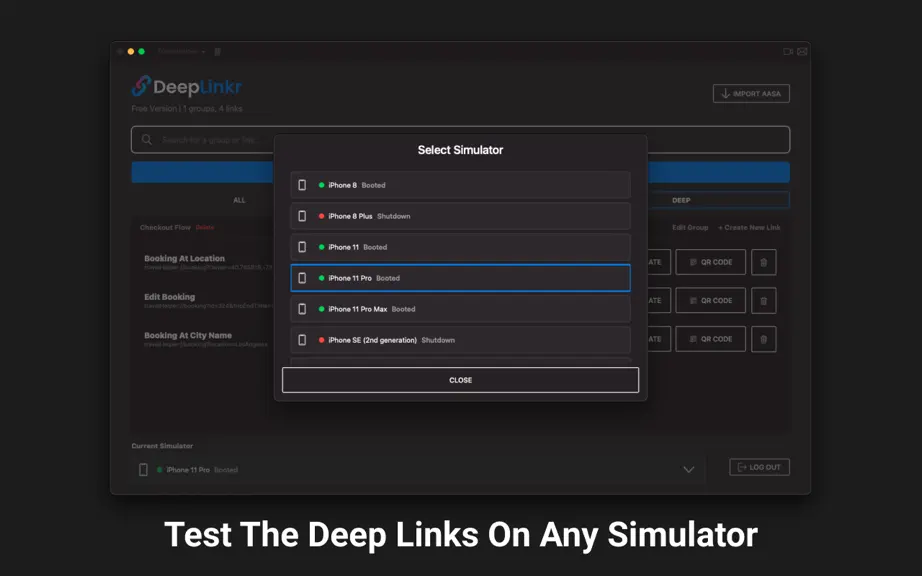This screenshot has width=922, height=576.
Task: Click the red status dot for iPhone 8 Plus
Action: [322, 216]
